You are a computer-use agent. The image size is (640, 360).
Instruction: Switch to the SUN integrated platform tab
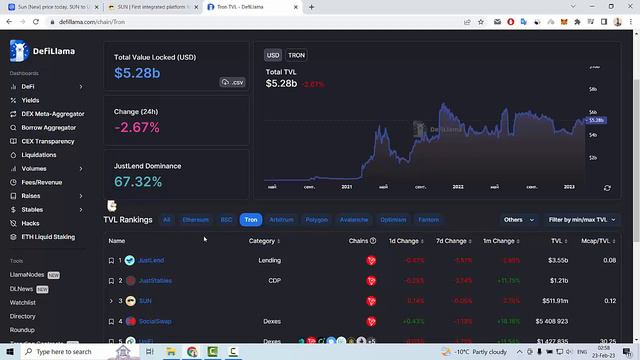(x=153, y=7)
